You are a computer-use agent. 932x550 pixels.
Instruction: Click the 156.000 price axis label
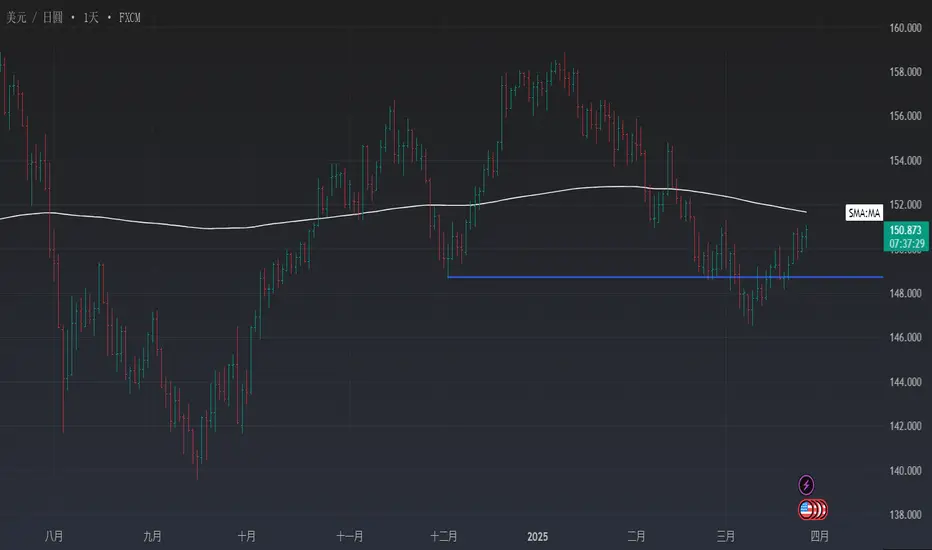pos(905,116)
